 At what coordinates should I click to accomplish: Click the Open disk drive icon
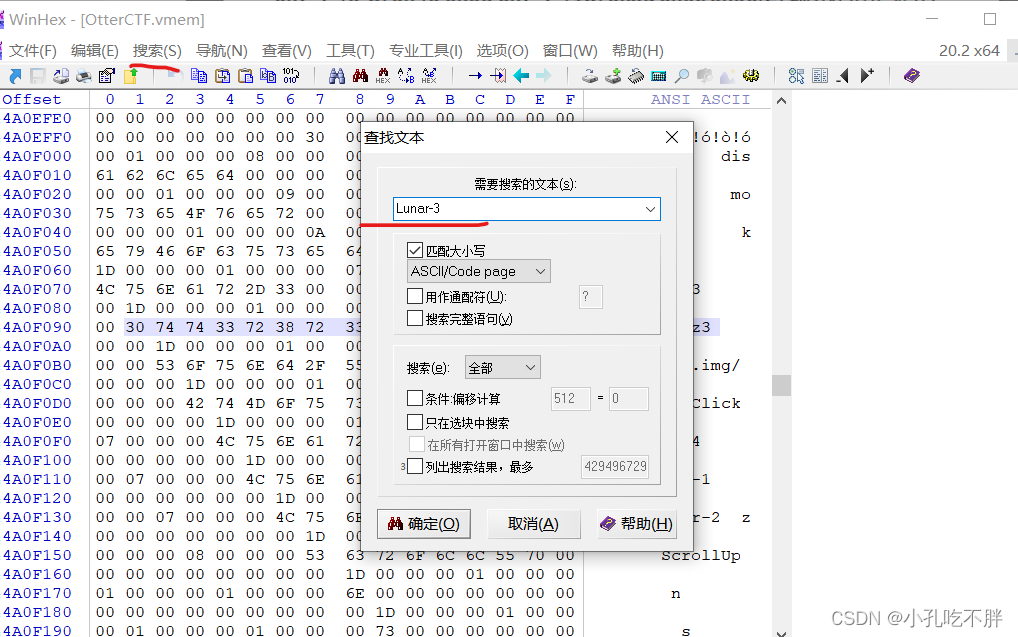[x=590, y=76]
